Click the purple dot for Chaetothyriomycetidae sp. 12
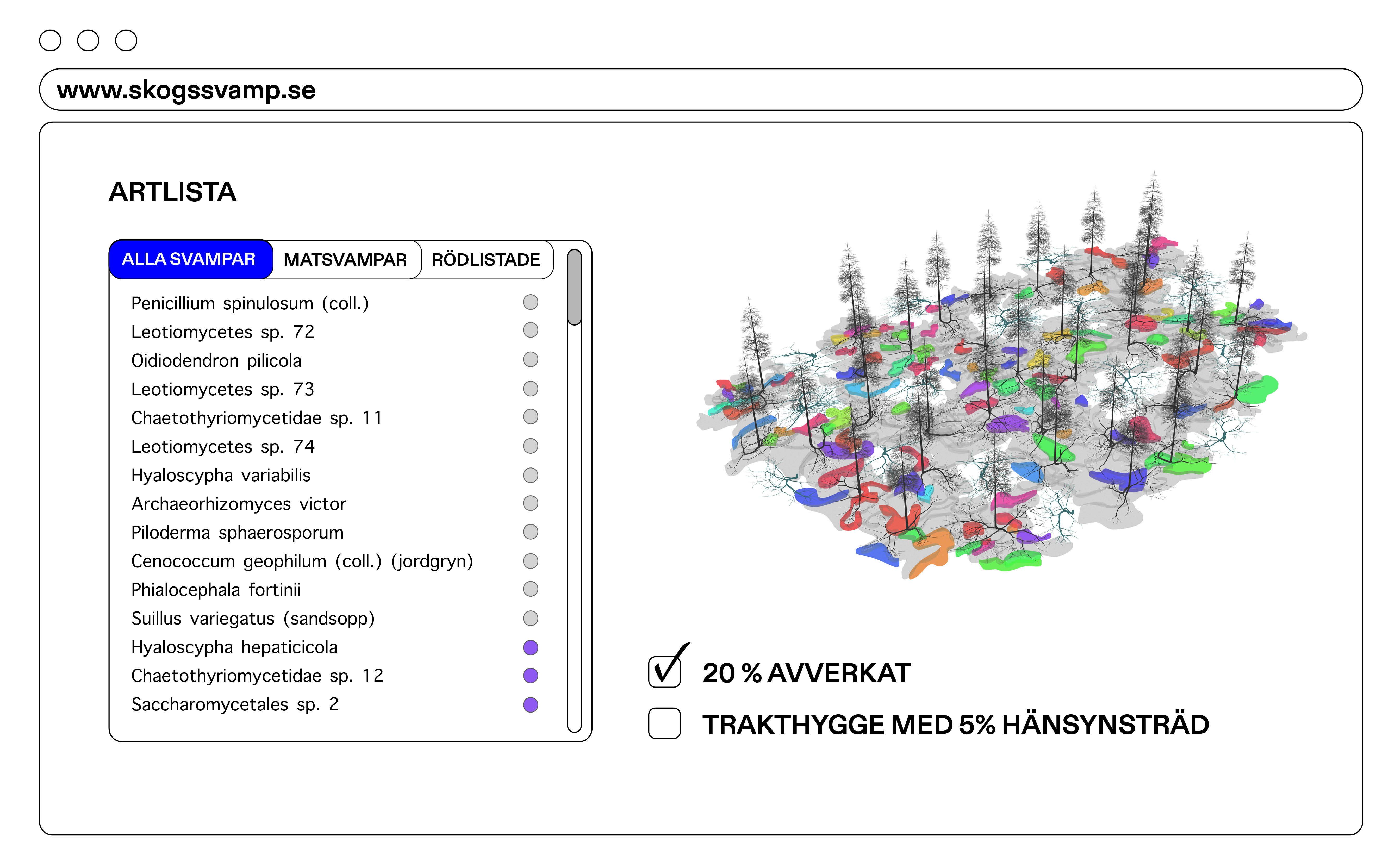1389x868 pixels. (x=530, y=676)
